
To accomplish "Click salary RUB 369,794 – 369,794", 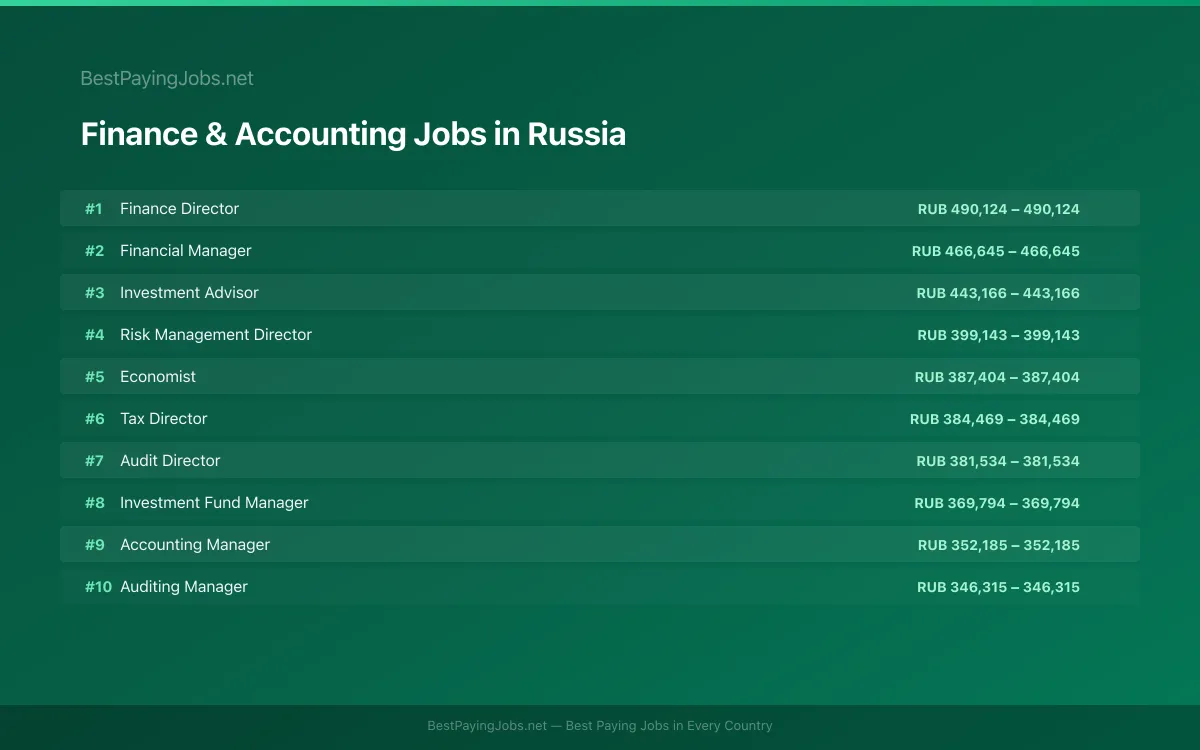I will [997, 503].
